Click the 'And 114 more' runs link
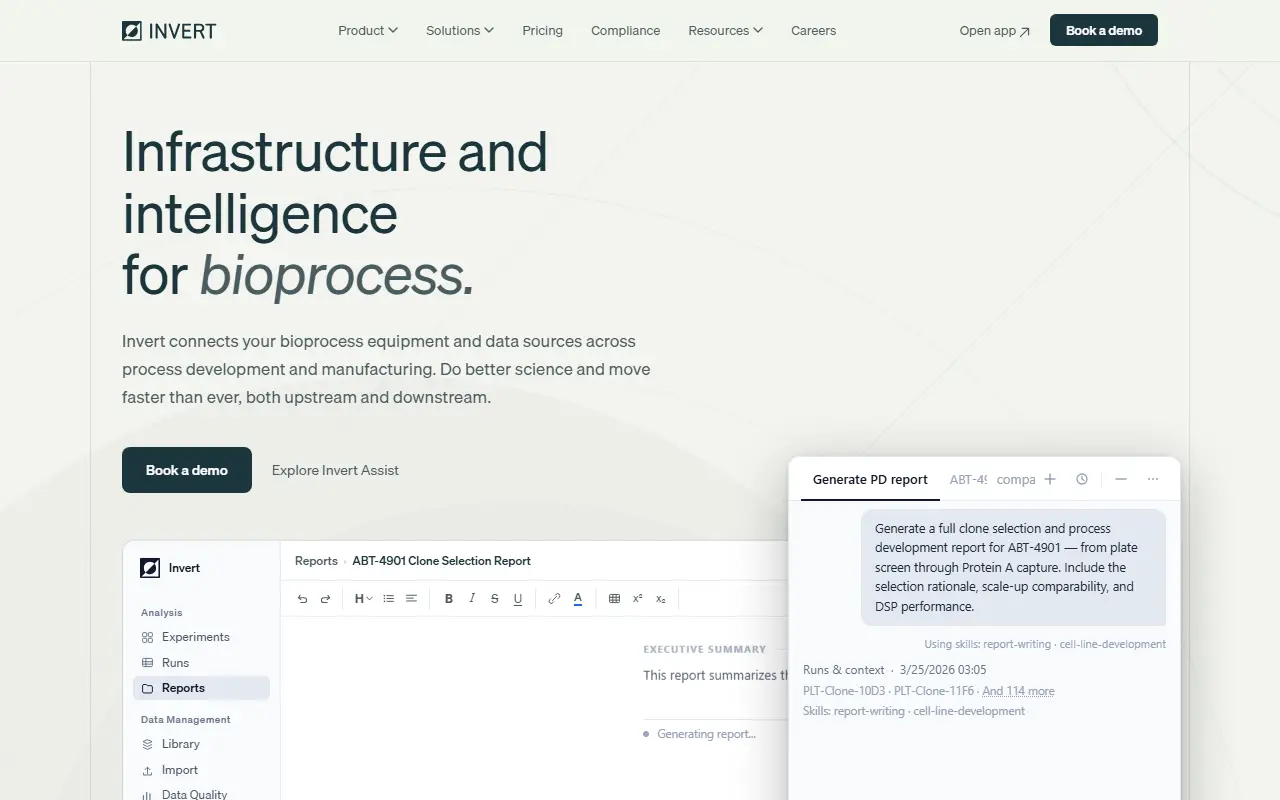Screen dimensions: 1280x800 tap(1018, 691)
